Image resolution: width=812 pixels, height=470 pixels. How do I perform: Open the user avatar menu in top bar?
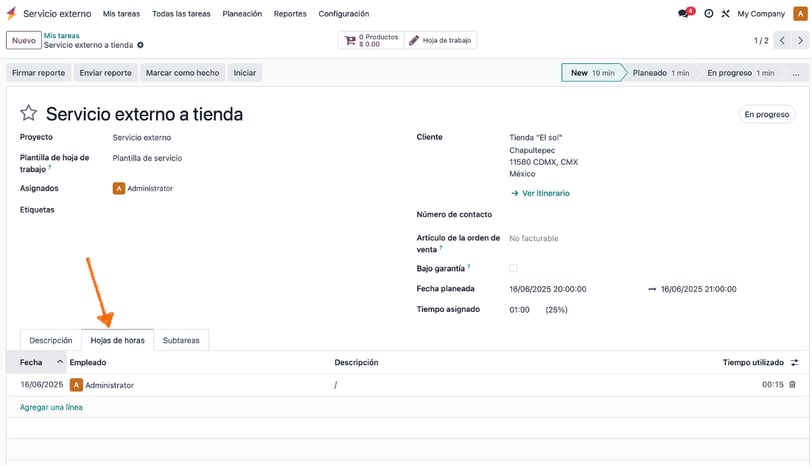click(800, 13)
